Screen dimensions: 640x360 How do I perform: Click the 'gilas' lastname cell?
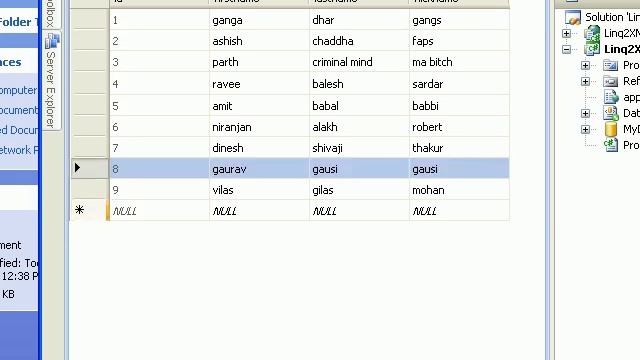click(359, 190)
